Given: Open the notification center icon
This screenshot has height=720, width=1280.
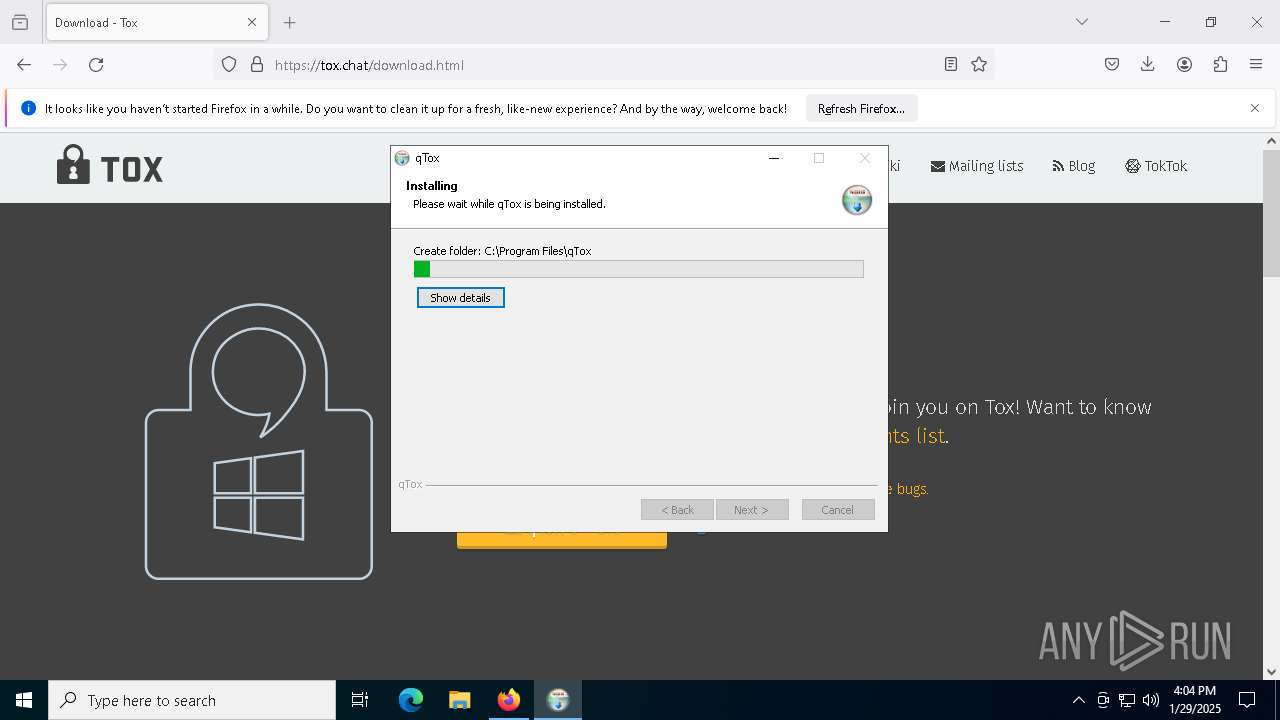Looking at the screenshot, I should point(1248,700).
